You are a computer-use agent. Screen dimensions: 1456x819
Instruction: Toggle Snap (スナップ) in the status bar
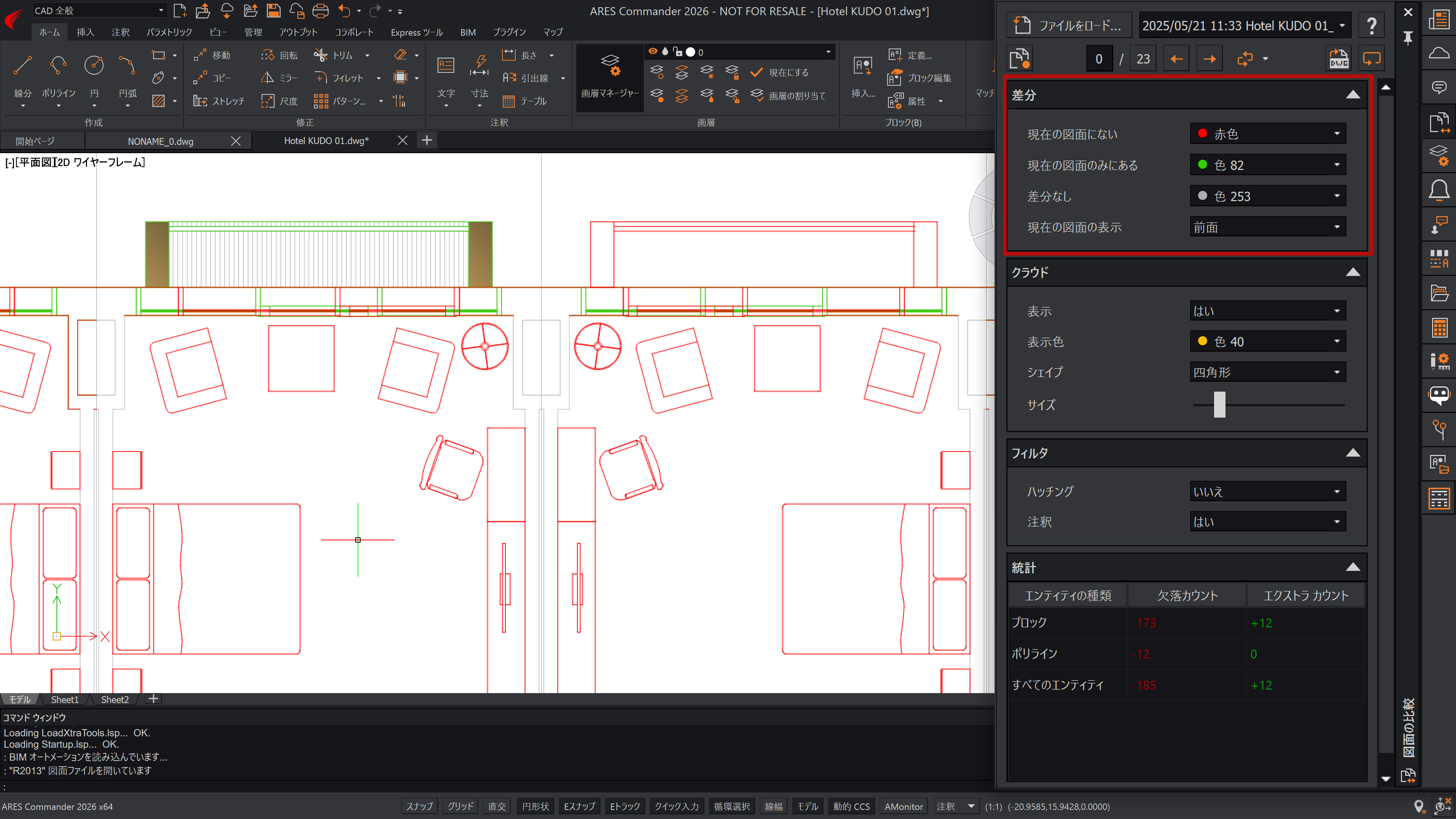pyautogui.click(x=419, y=806)
